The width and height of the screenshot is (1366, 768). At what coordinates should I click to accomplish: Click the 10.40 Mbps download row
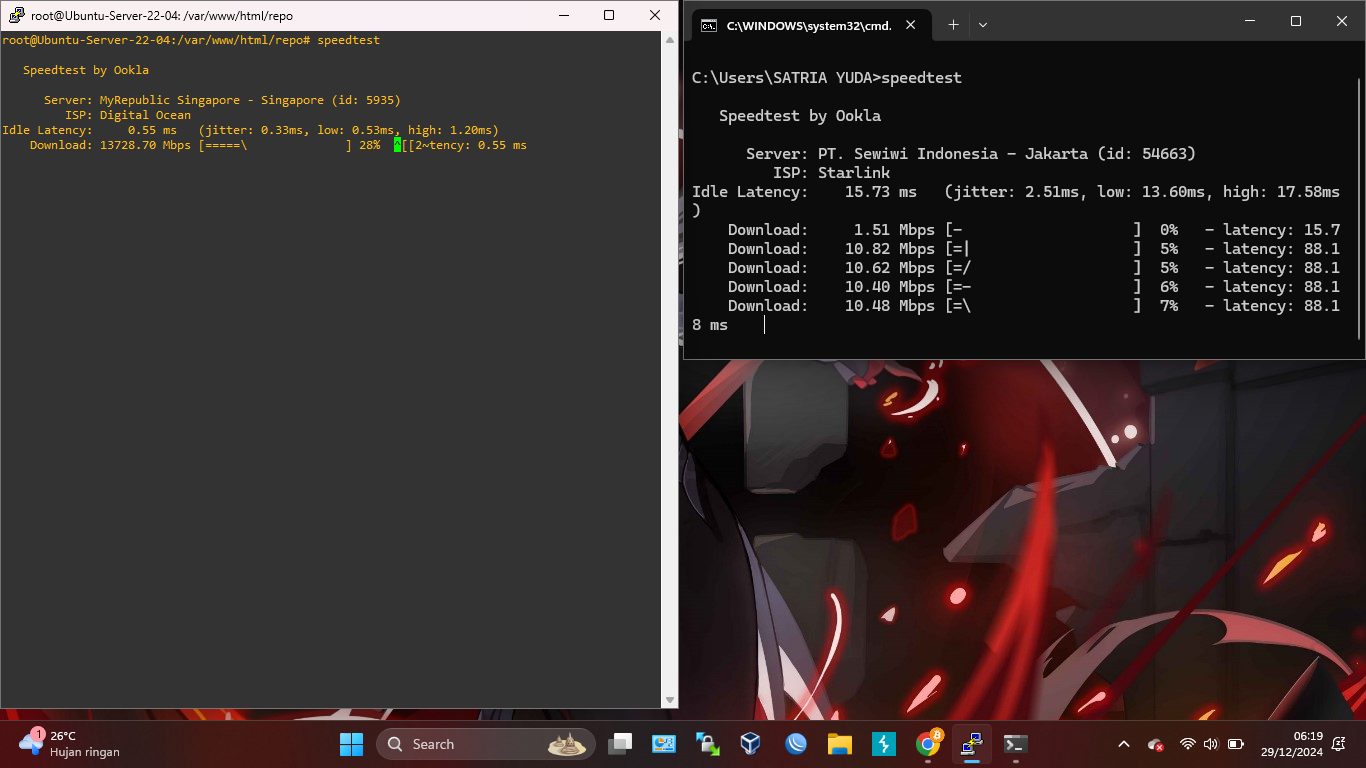click(1034, 287)
